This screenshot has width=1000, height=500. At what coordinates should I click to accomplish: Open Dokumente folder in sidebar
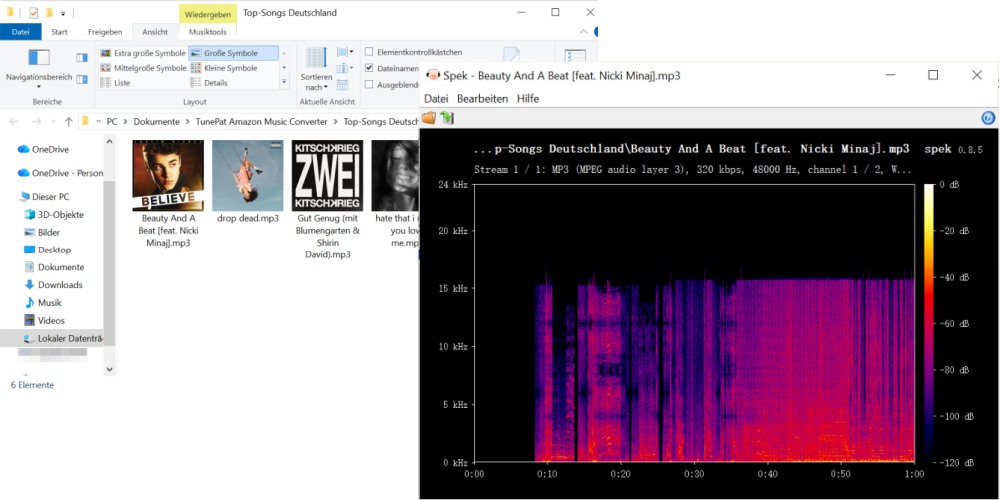click(x=54, y=267)
